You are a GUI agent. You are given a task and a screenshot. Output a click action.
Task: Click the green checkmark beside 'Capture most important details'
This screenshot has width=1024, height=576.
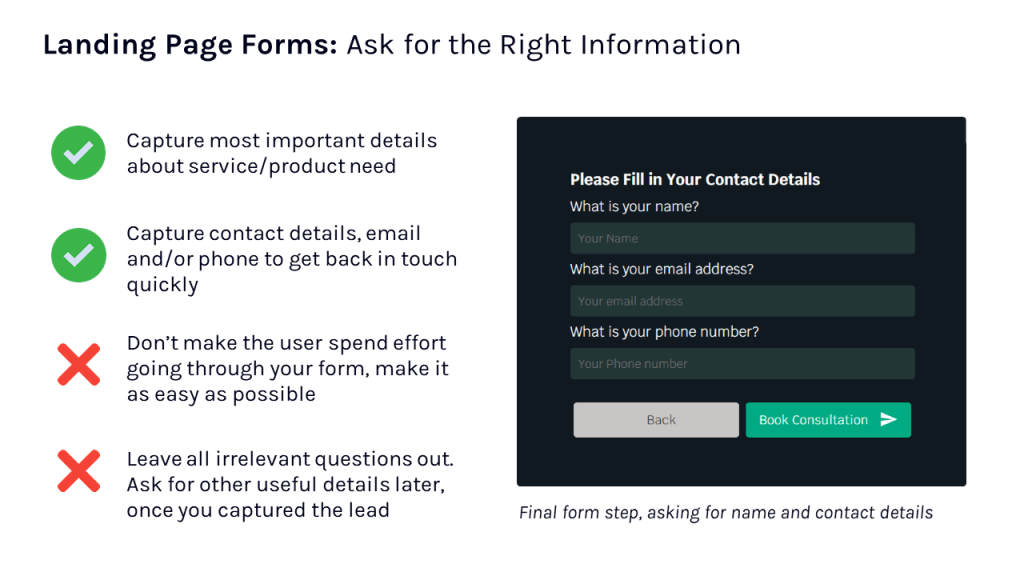pos(78,153)
